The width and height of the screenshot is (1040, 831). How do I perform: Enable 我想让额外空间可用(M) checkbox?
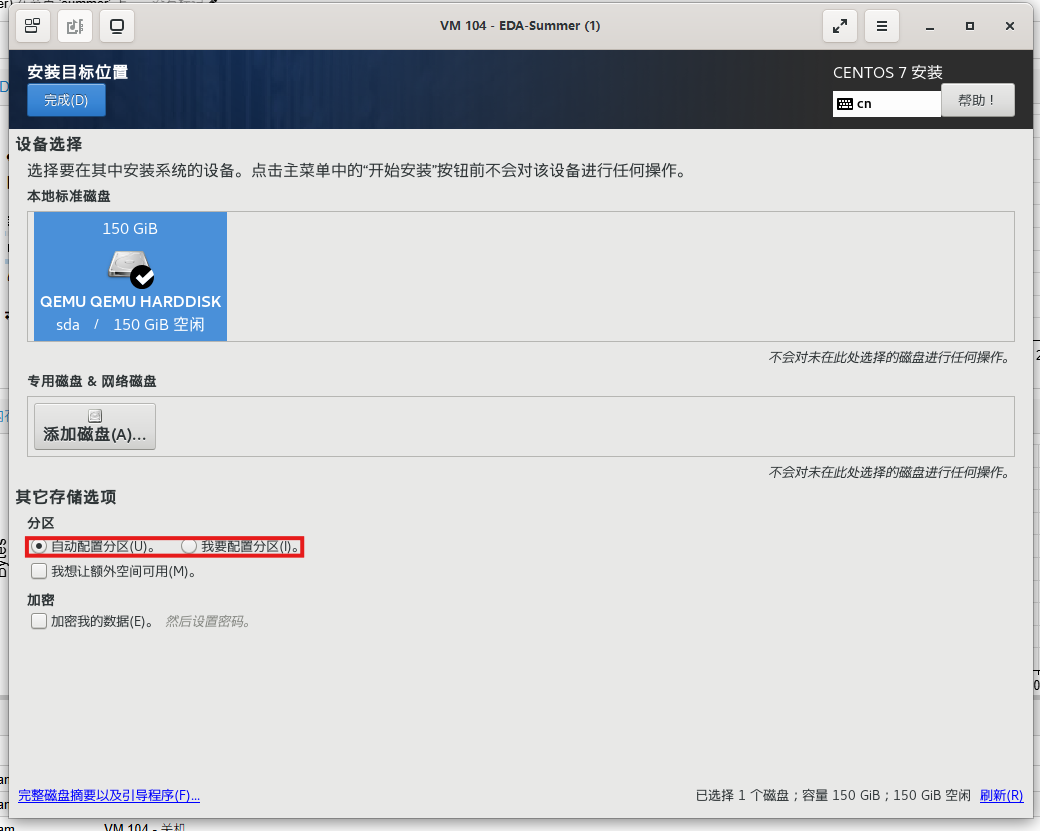(39, 571)
